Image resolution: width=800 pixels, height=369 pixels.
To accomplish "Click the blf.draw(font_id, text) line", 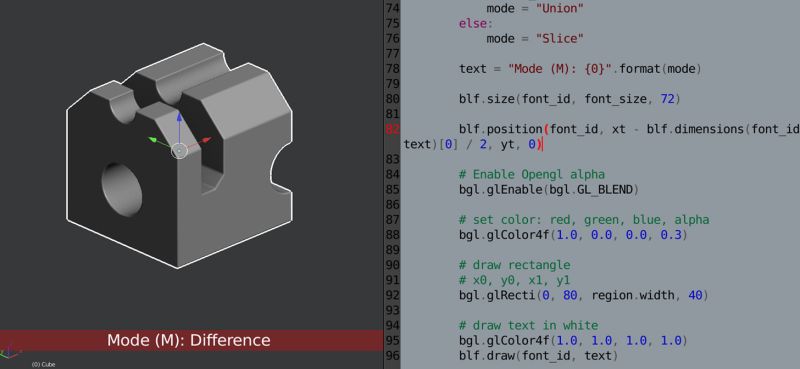I will tap(538, 356).
